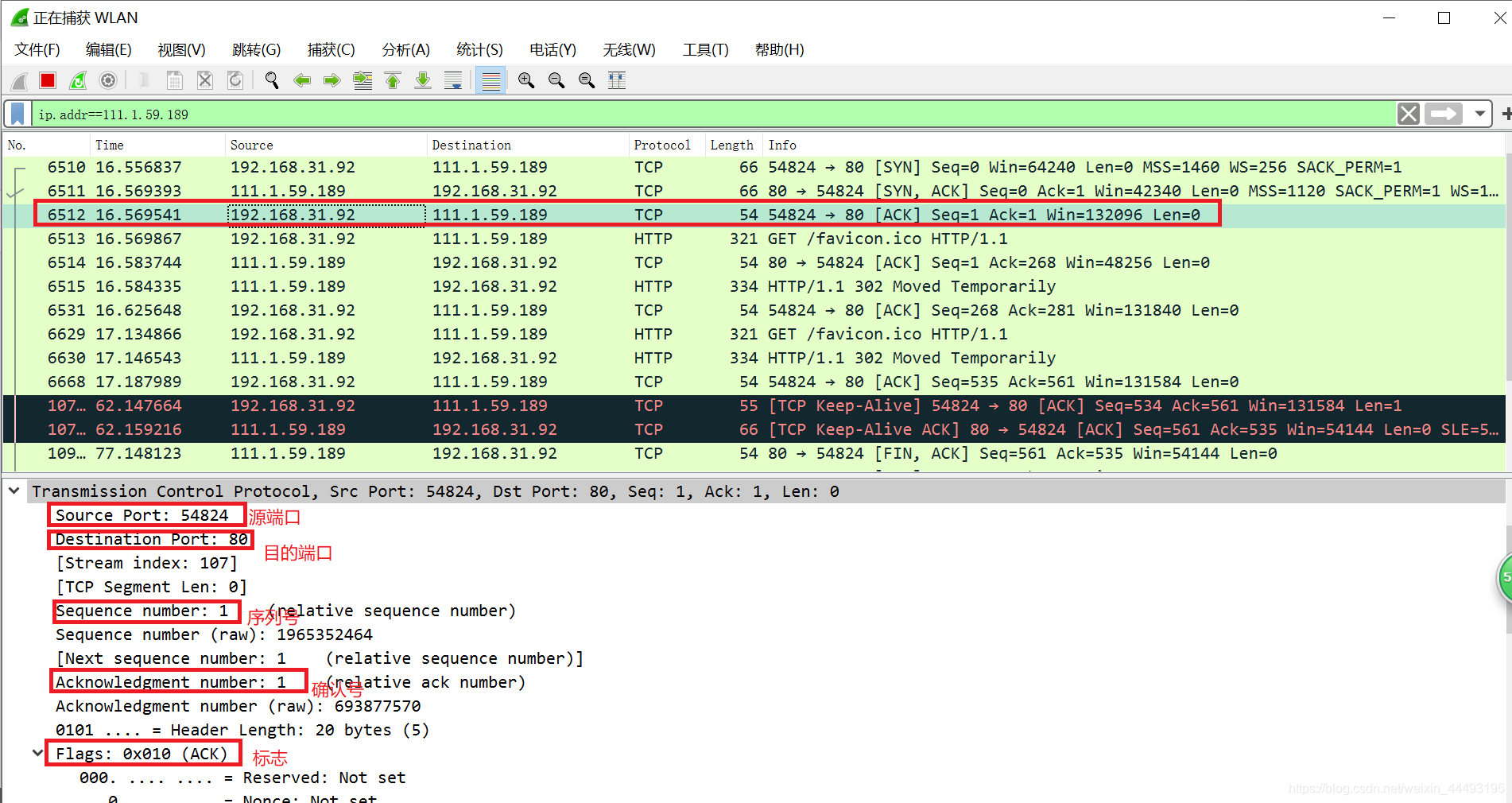The width and height of the screenshot is (1512, 803).
Task: Toggle packet list coloring rules
Action: 490,80
